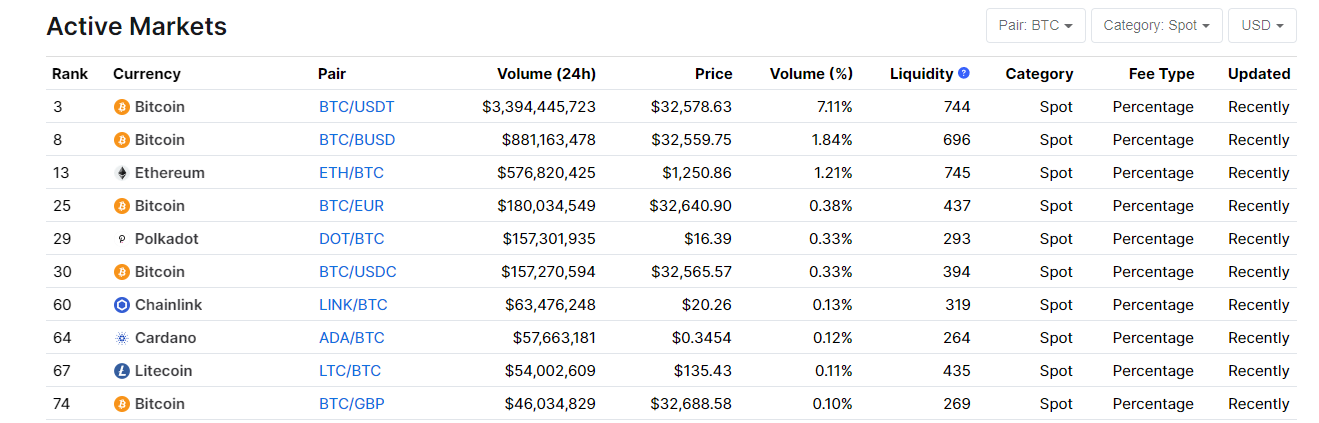1319x423 pixels.
Task: Click the Ethereum coin icon
Action: point(122,173)
